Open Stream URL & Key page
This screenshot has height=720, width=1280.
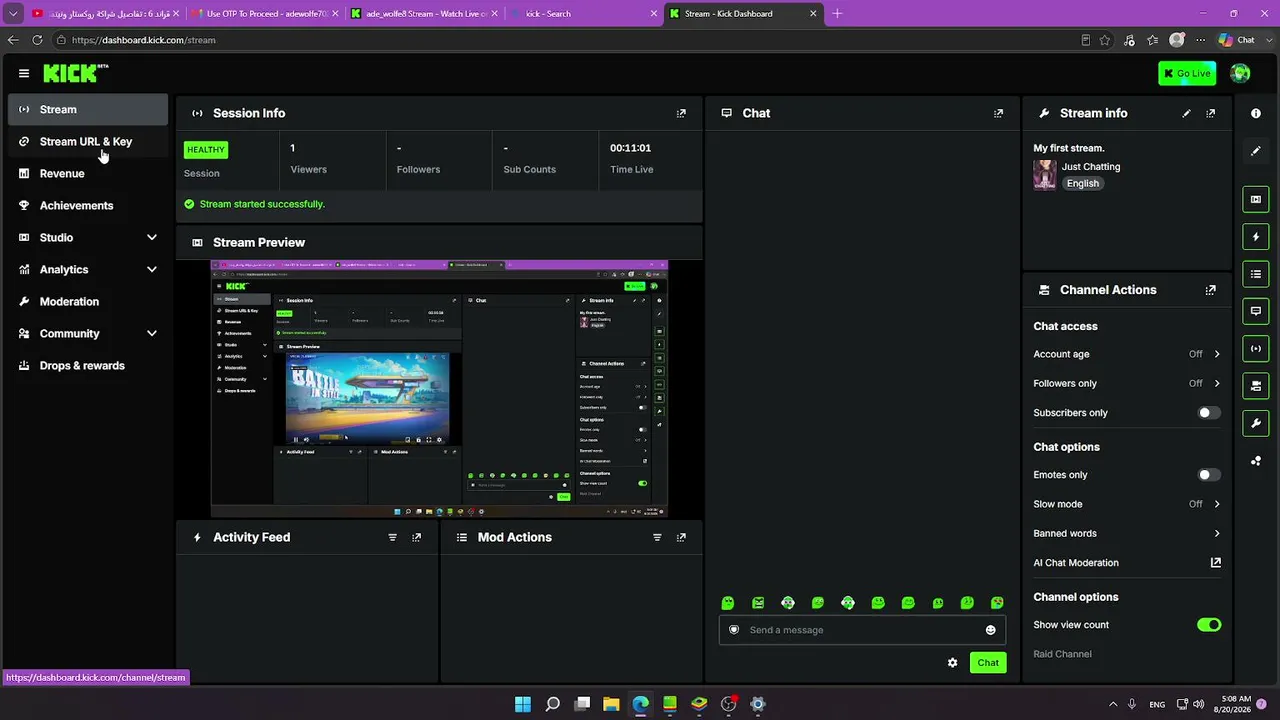click(x=88, y=142)
